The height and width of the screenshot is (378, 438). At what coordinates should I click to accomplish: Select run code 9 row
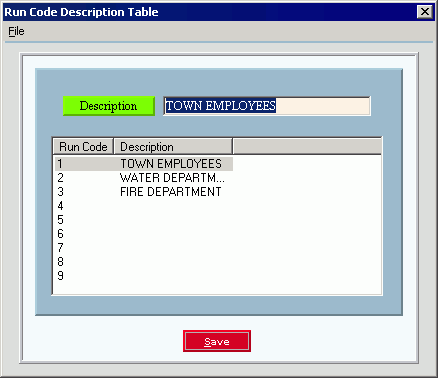tap(144, 276)
